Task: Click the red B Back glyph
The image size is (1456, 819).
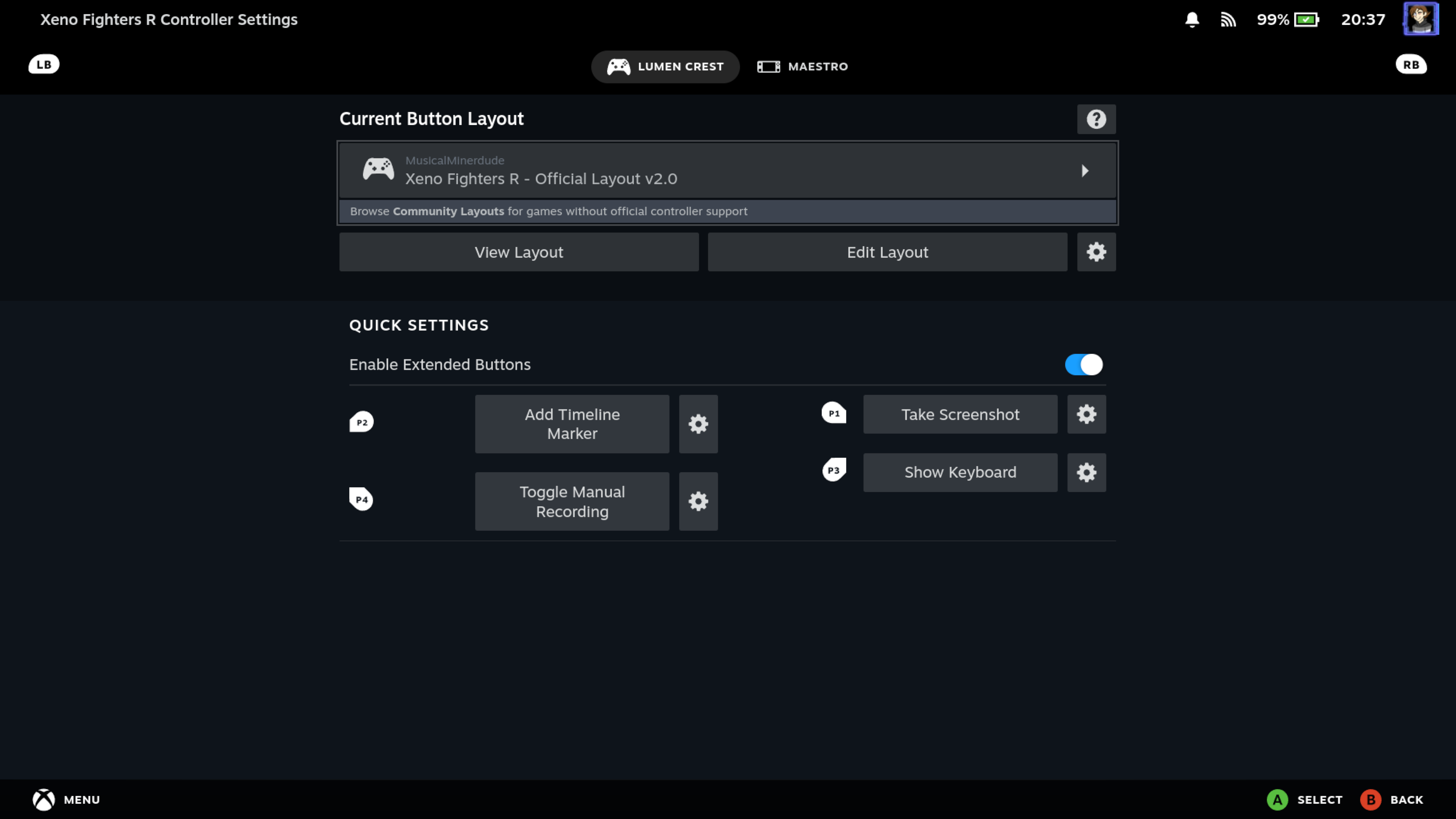Action: (x=1371, y=800)
